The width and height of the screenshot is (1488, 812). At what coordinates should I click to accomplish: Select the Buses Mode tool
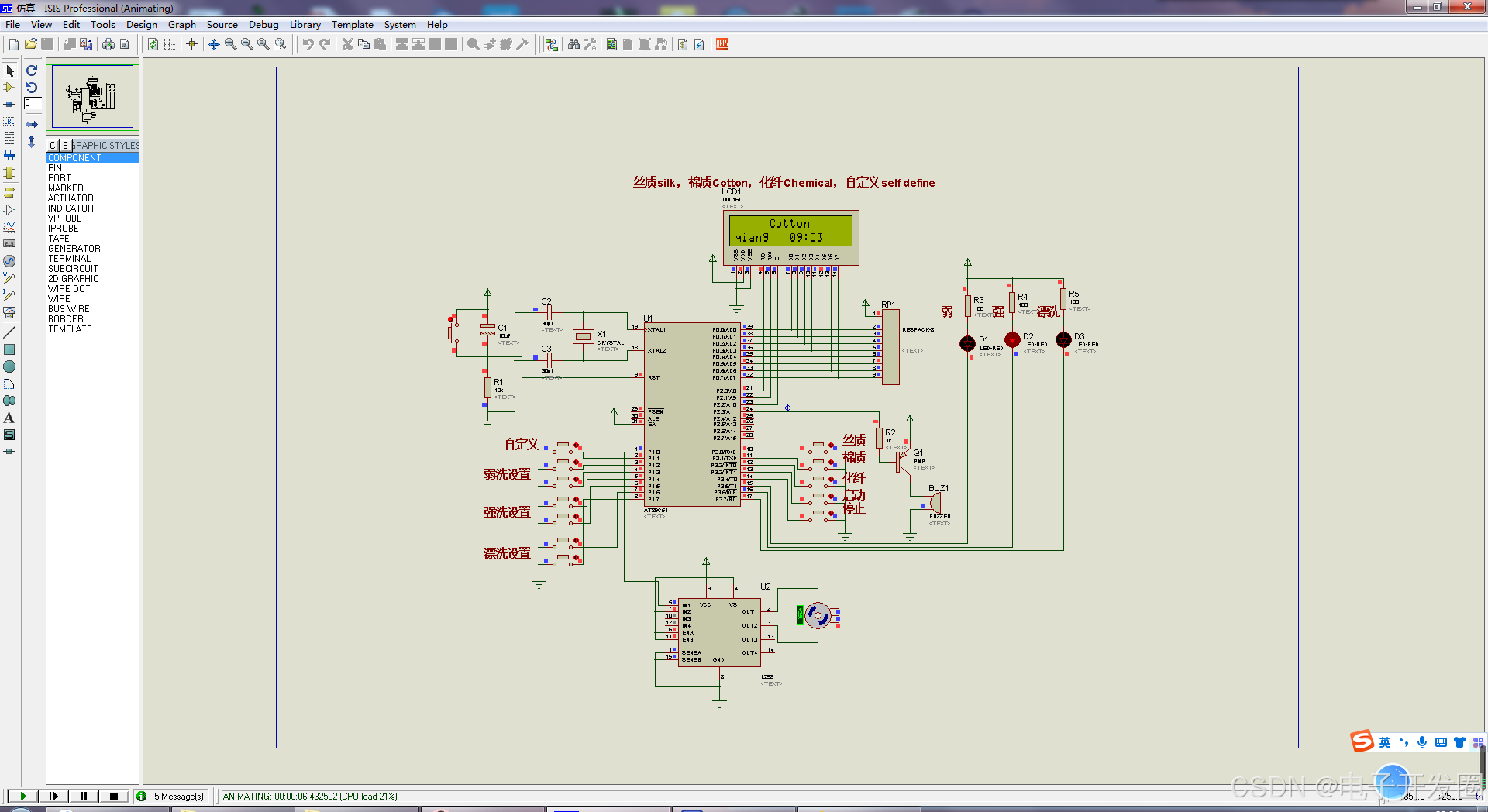point(9,156)
